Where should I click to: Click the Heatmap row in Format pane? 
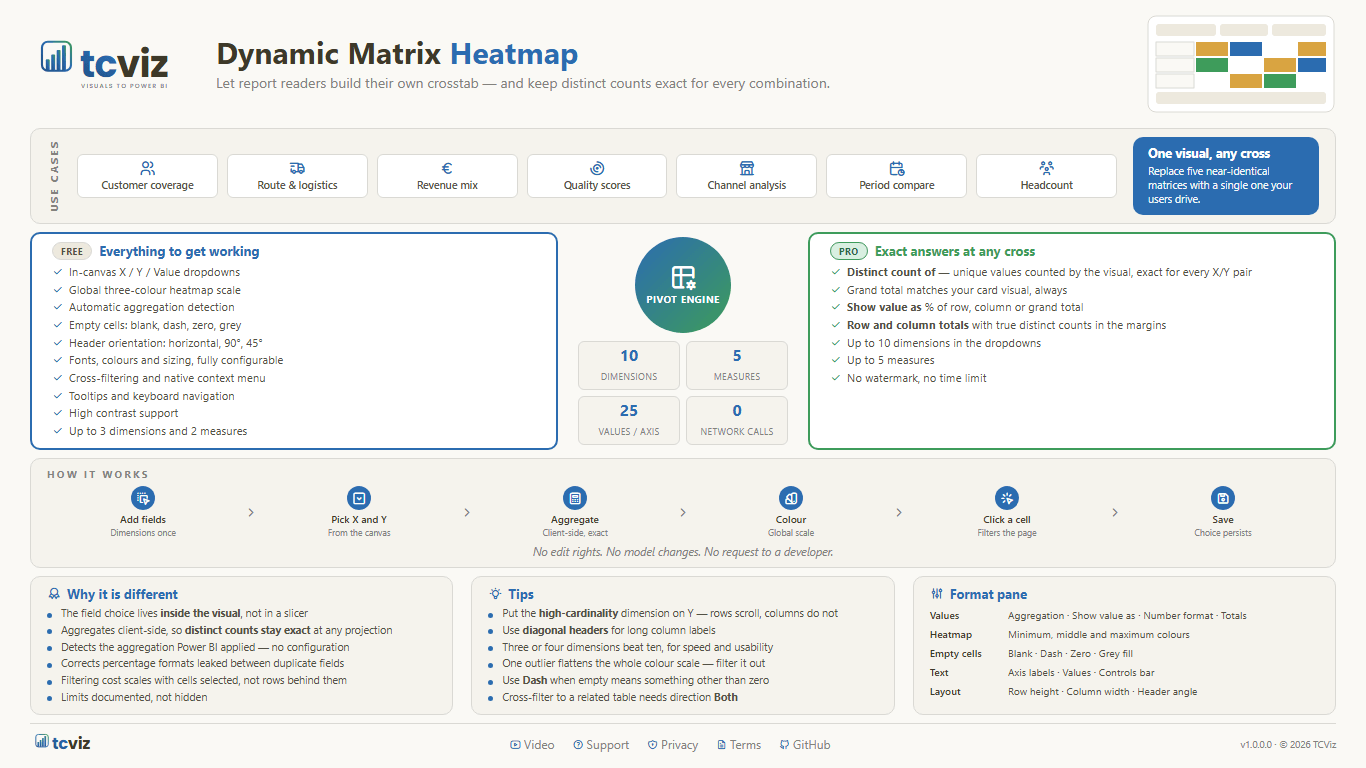(1126, 635)
